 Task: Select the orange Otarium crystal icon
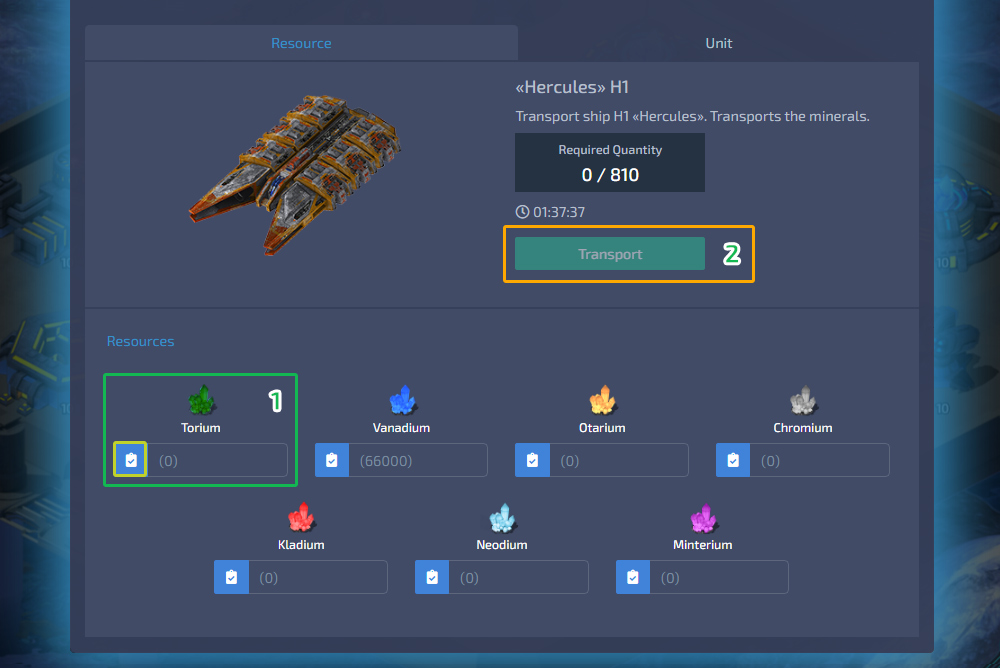click(x=602, y=400)
